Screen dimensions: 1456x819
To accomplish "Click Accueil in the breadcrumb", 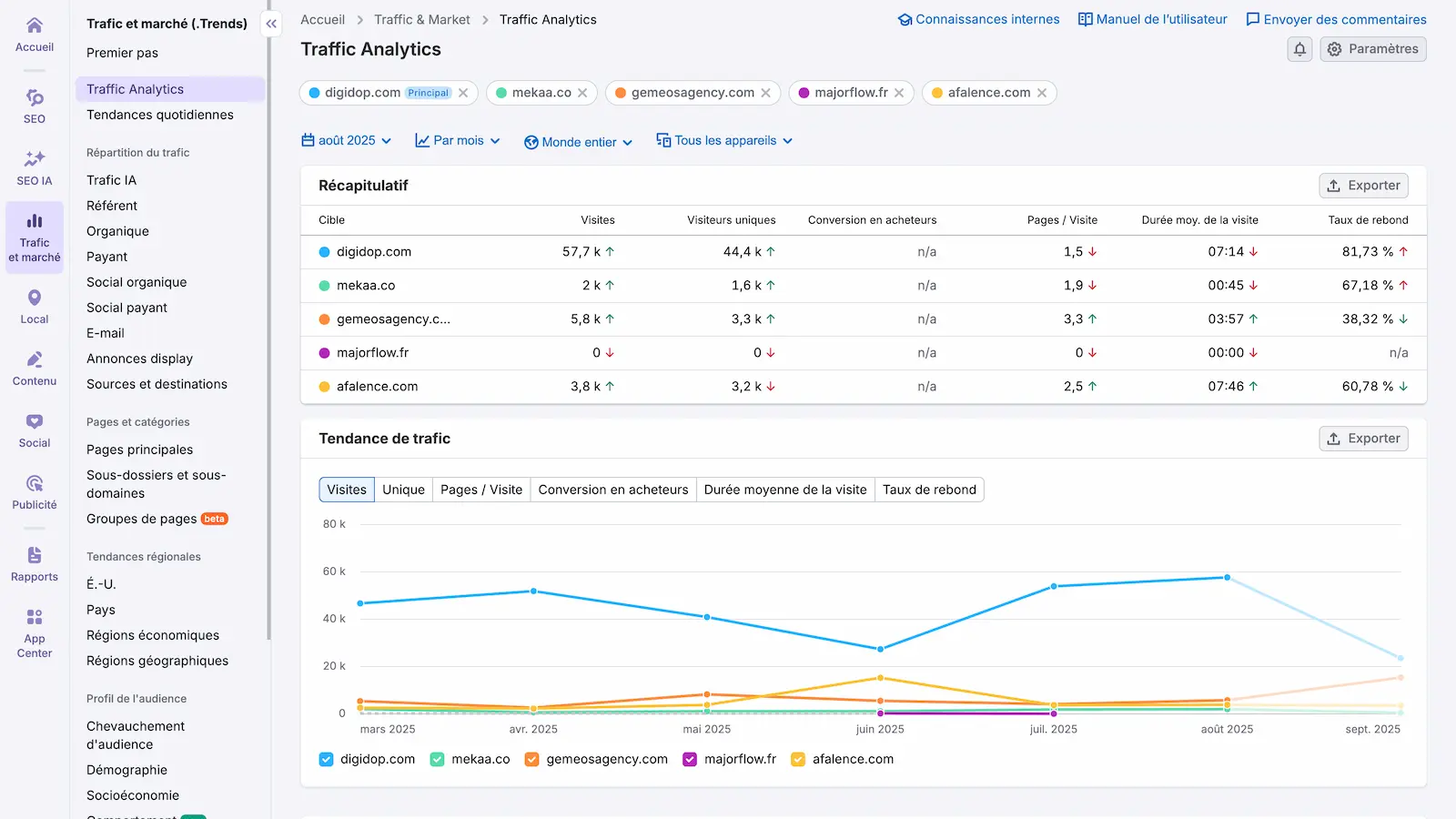I will point(322,20).
